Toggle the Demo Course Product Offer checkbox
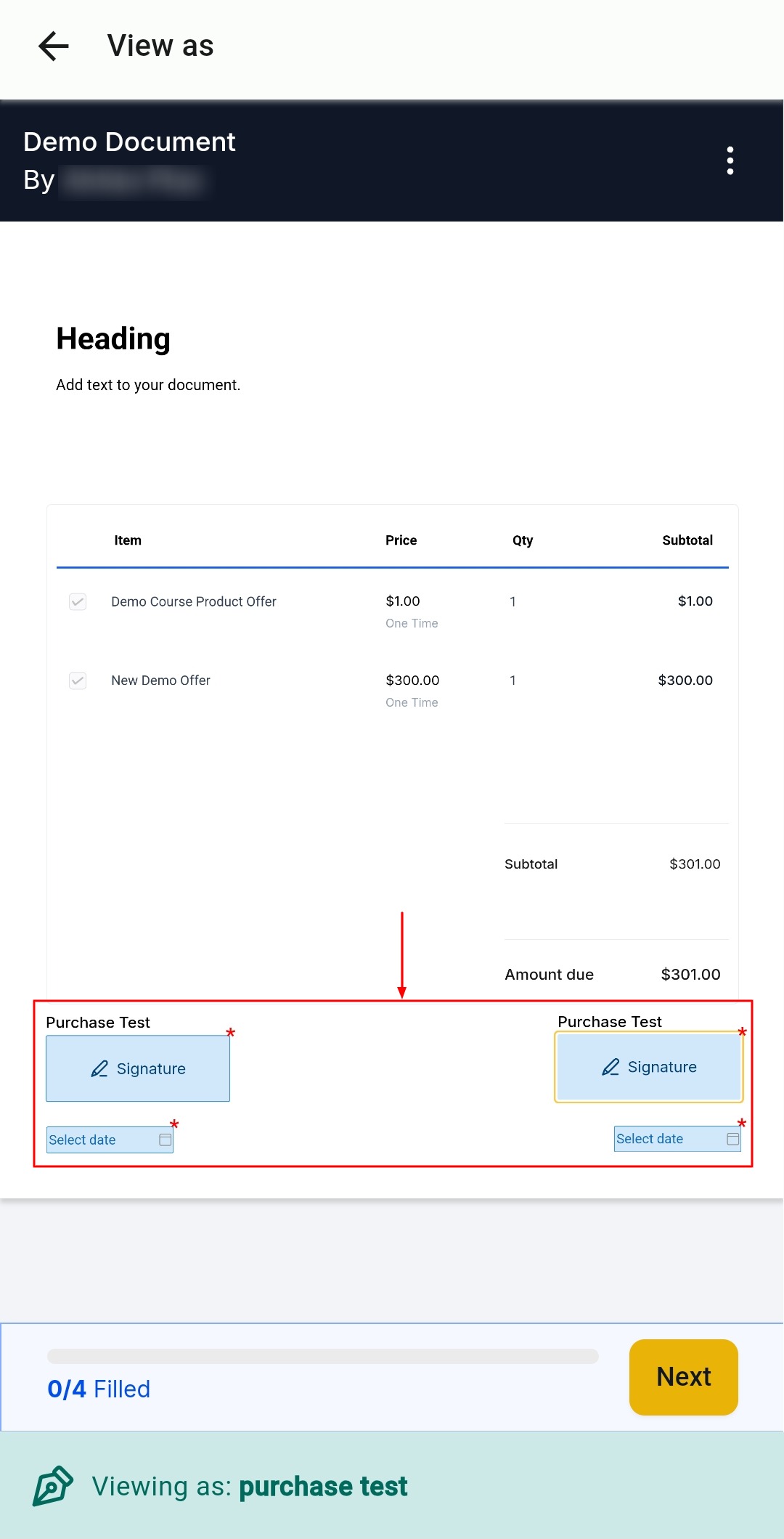The image size is (784, 1539). tap(78, 601)
